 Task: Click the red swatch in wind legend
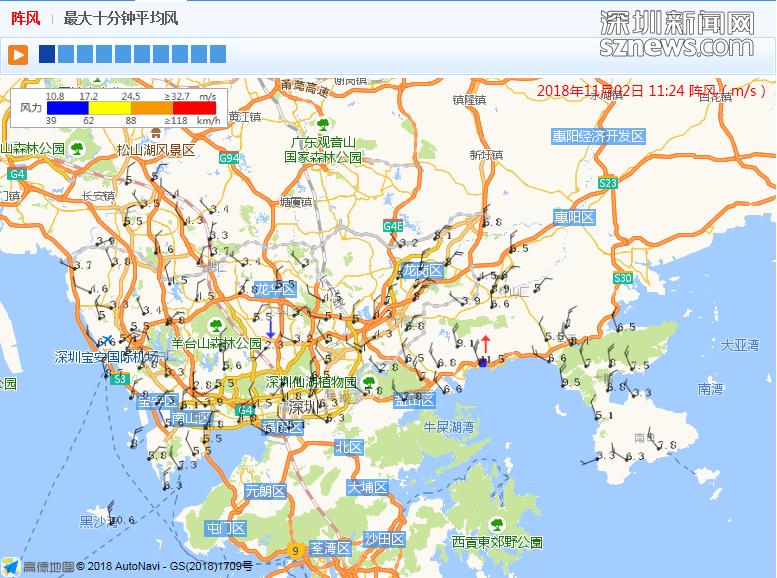[x=194, y=108]
